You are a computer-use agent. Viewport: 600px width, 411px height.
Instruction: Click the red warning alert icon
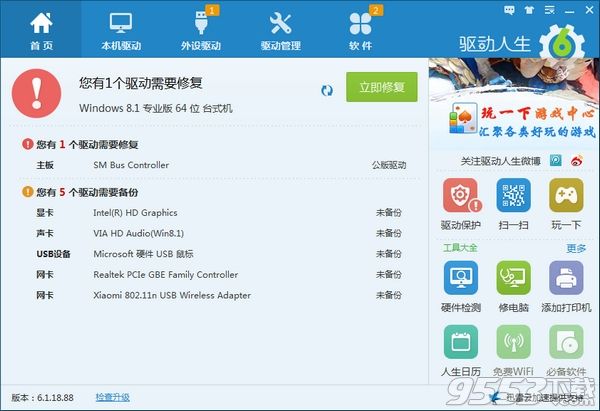[x=36, y=93]
